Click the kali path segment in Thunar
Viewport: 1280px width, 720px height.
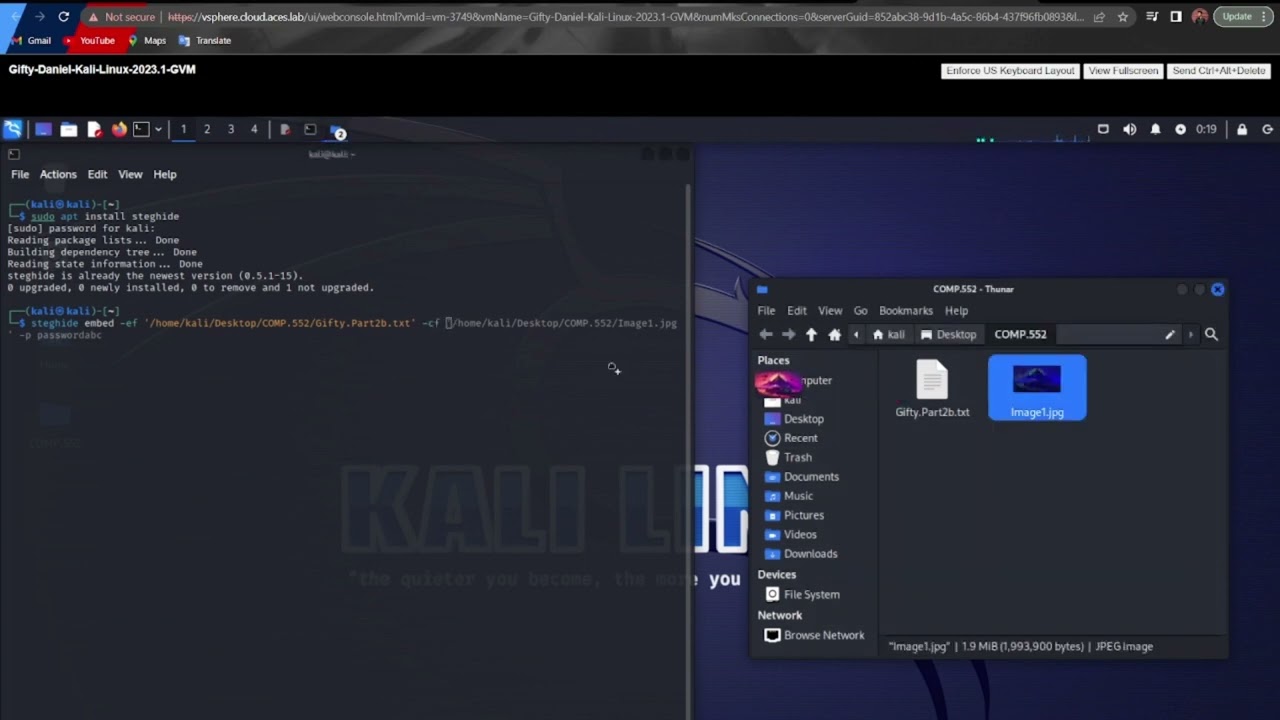pos(888,334)
